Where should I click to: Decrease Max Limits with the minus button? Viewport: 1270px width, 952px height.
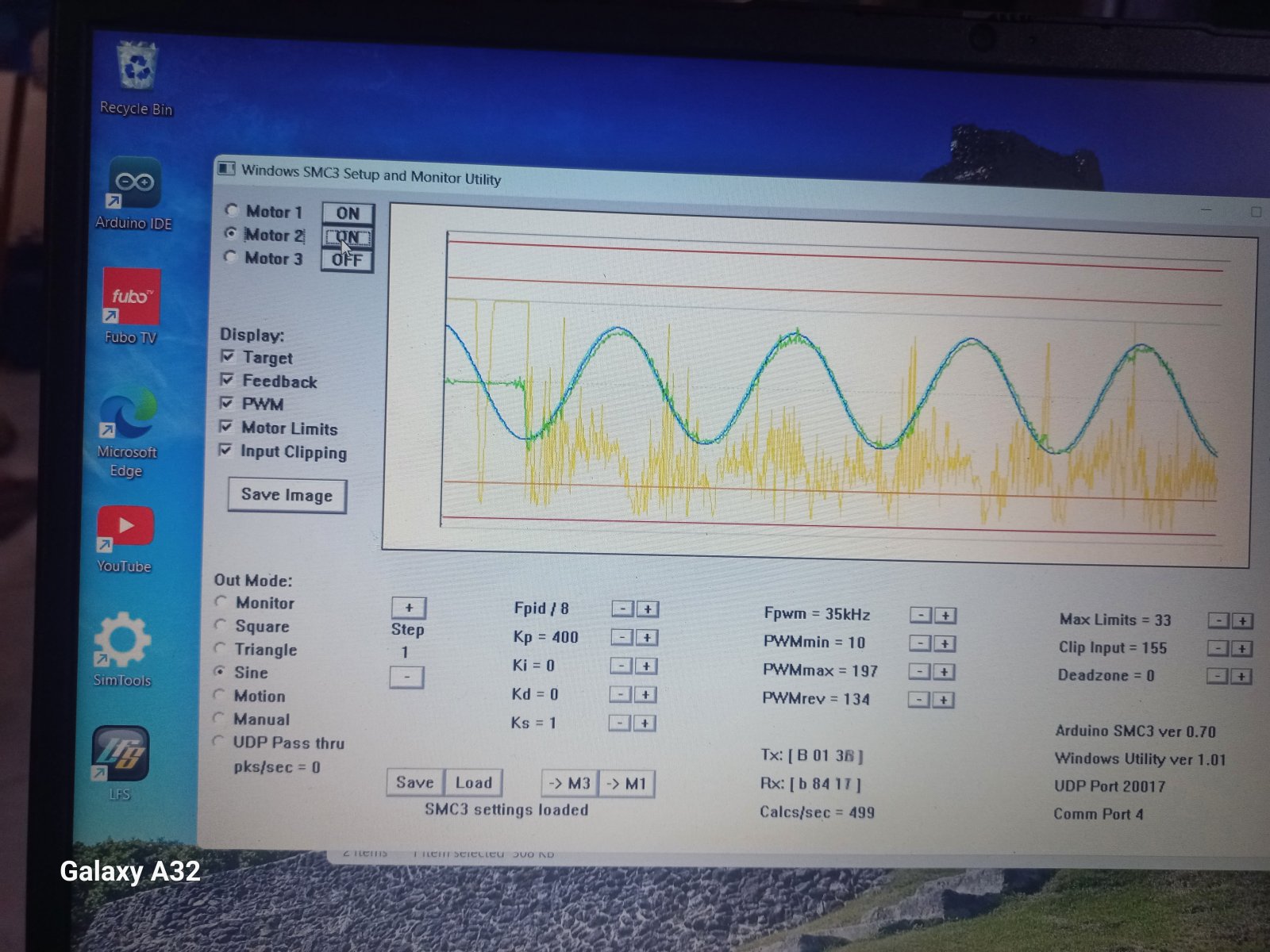(1218, 620)
